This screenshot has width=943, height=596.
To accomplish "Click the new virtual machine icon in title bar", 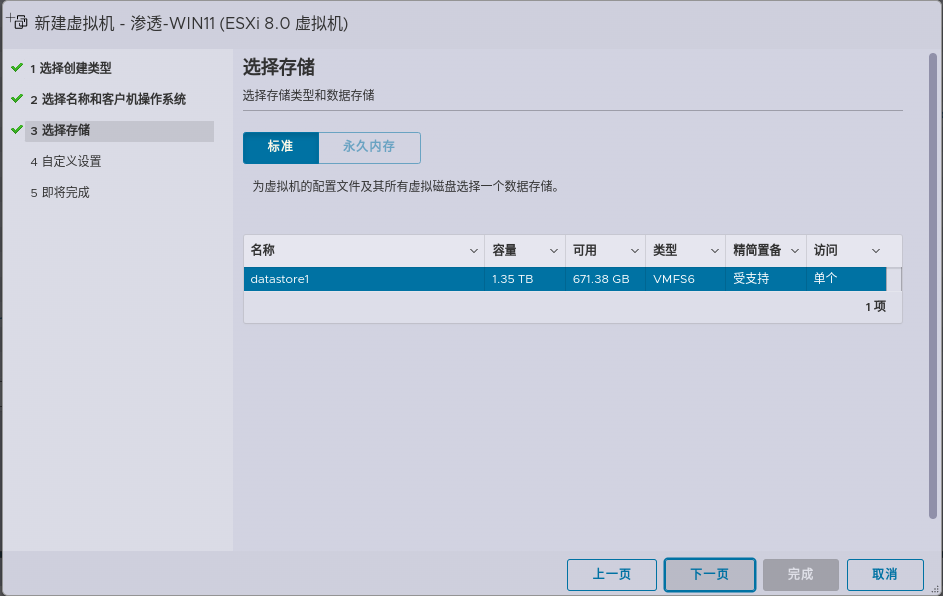I will click(18, 22).
